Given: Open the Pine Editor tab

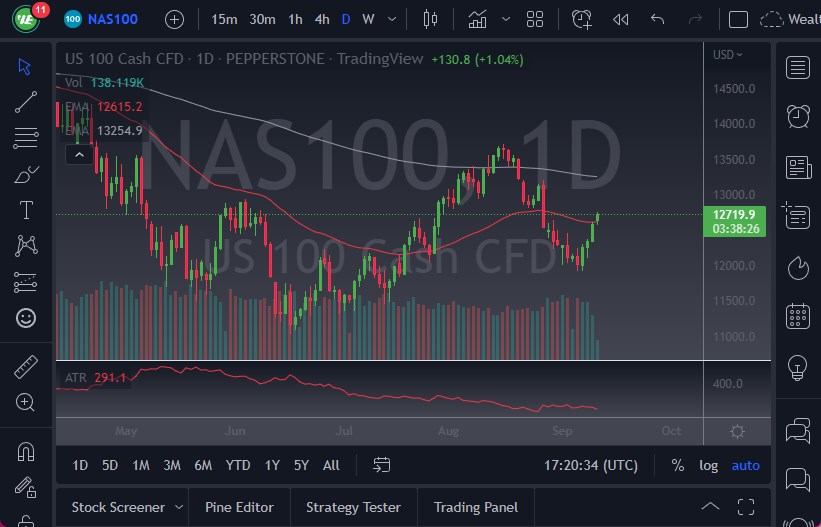Looking at the screenshot, I should pyautogui.click(x=239, y=507).
